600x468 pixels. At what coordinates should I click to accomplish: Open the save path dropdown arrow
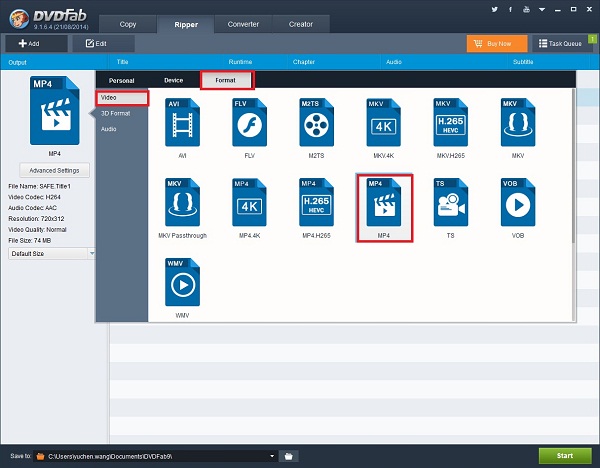272,456
